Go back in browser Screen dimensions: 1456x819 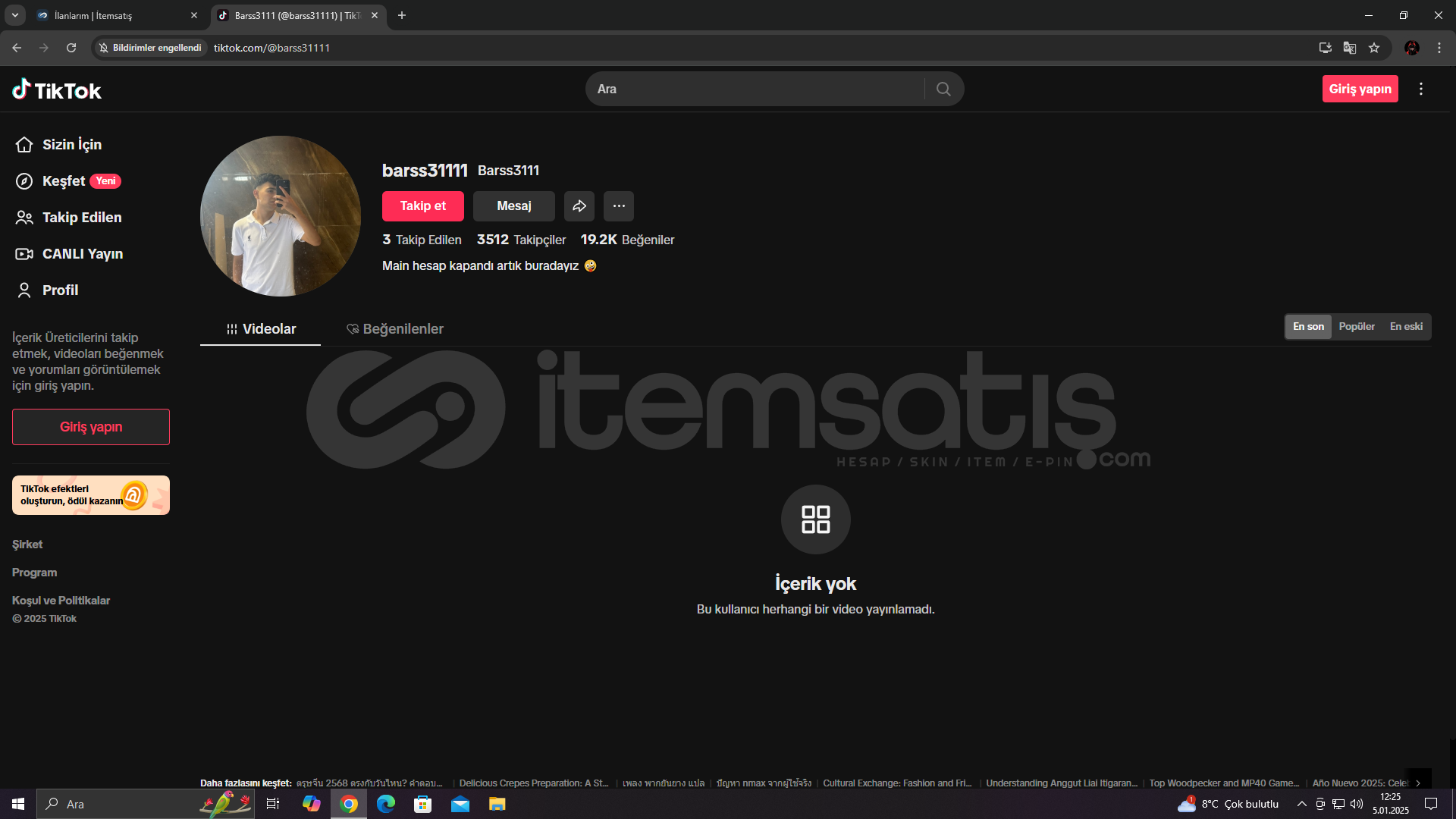(x=17, y=48)
